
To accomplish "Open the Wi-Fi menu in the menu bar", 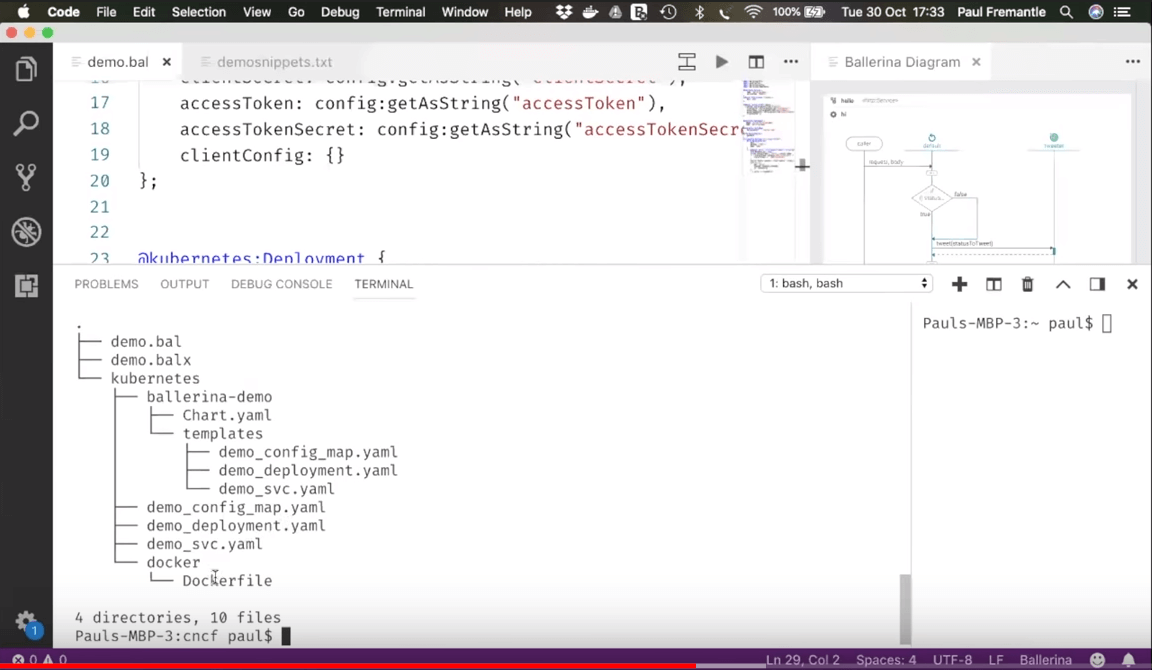I will pyautogui.click(x=753, y=12).
